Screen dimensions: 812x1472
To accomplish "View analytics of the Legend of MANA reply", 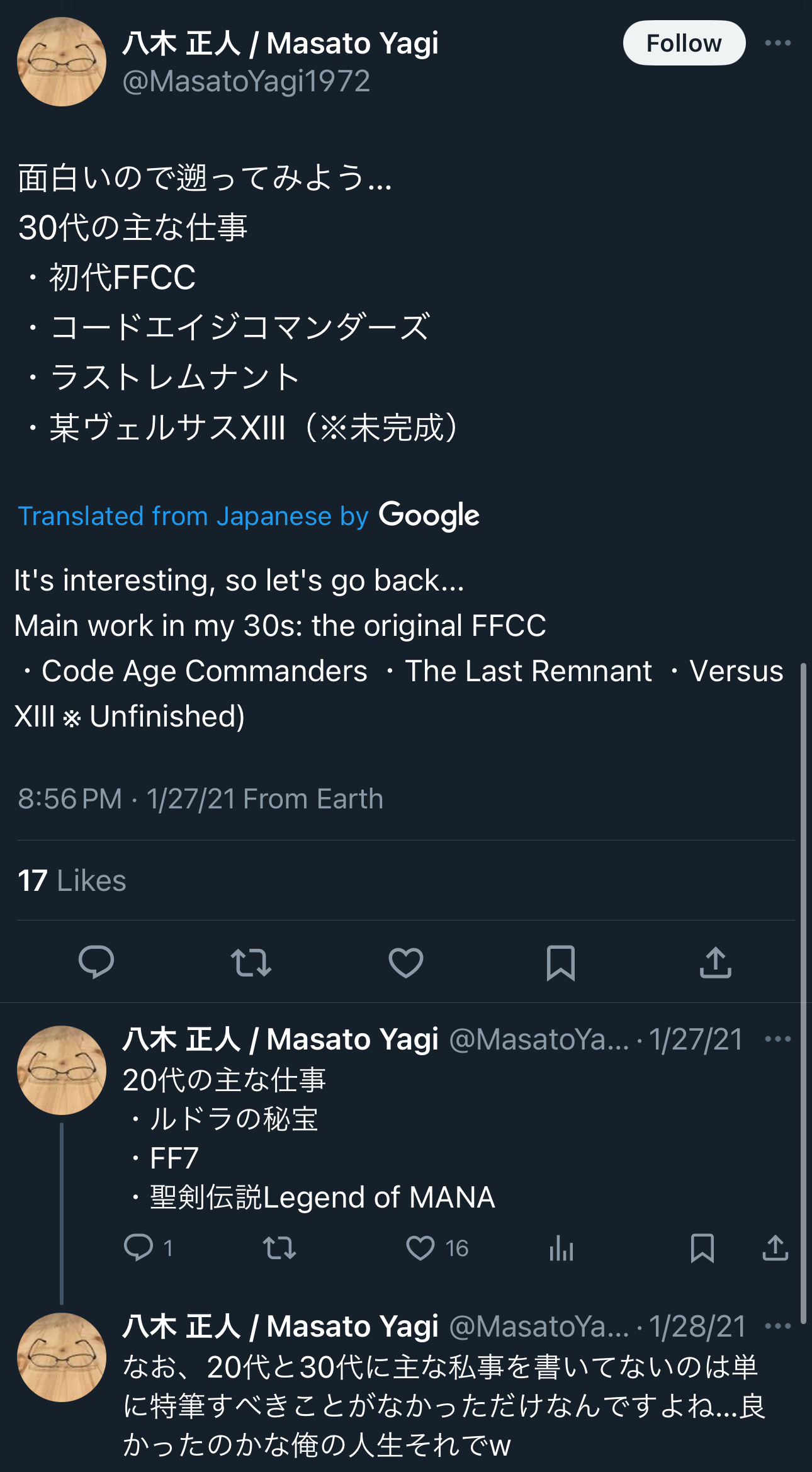I will click(561, 1248).
